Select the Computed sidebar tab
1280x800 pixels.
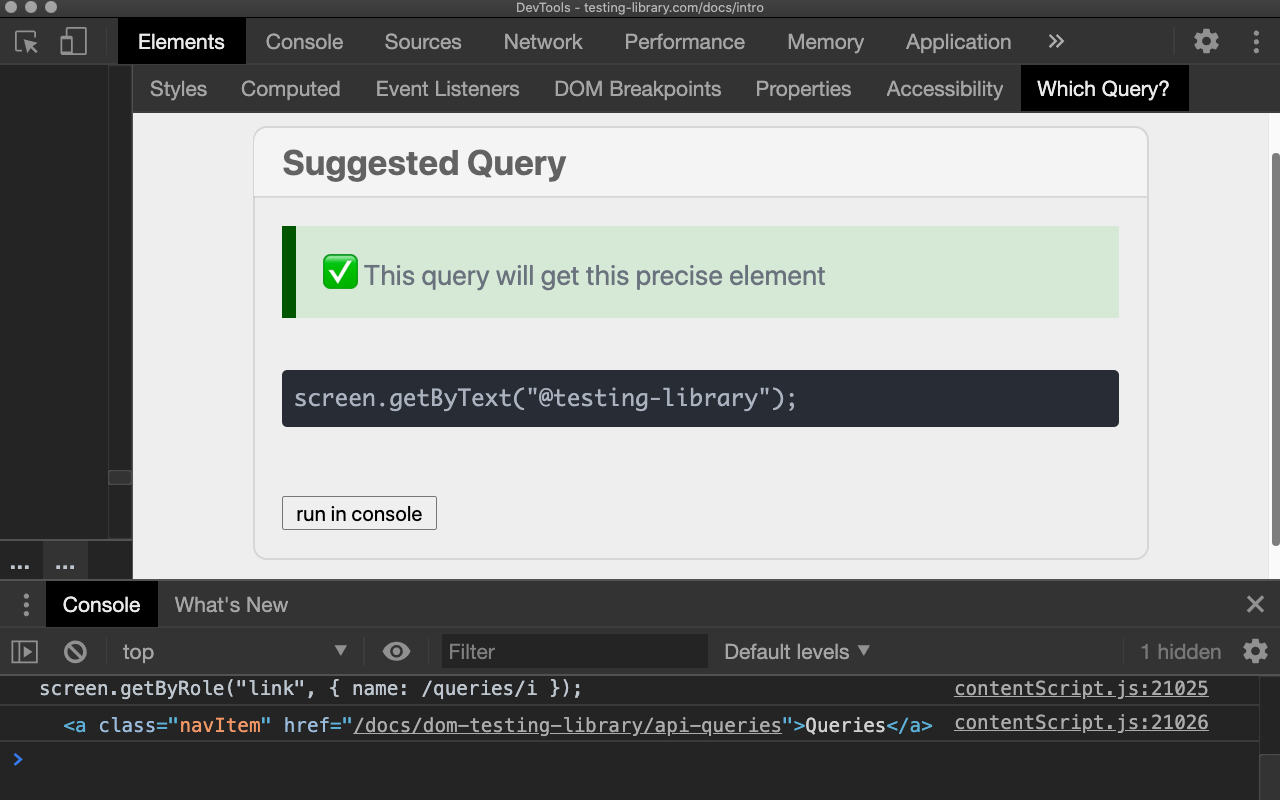coord(291,89)
